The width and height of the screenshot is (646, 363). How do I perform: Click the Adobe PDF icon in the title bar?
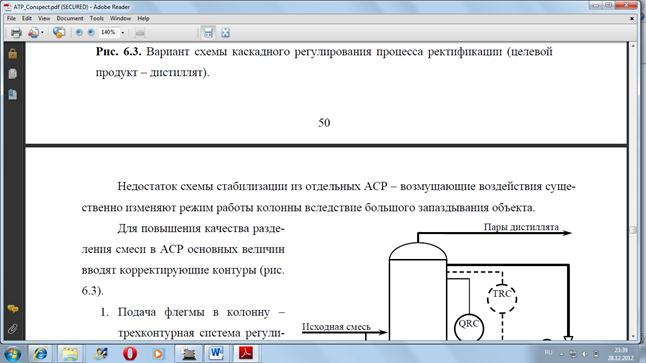click(7, 7)
